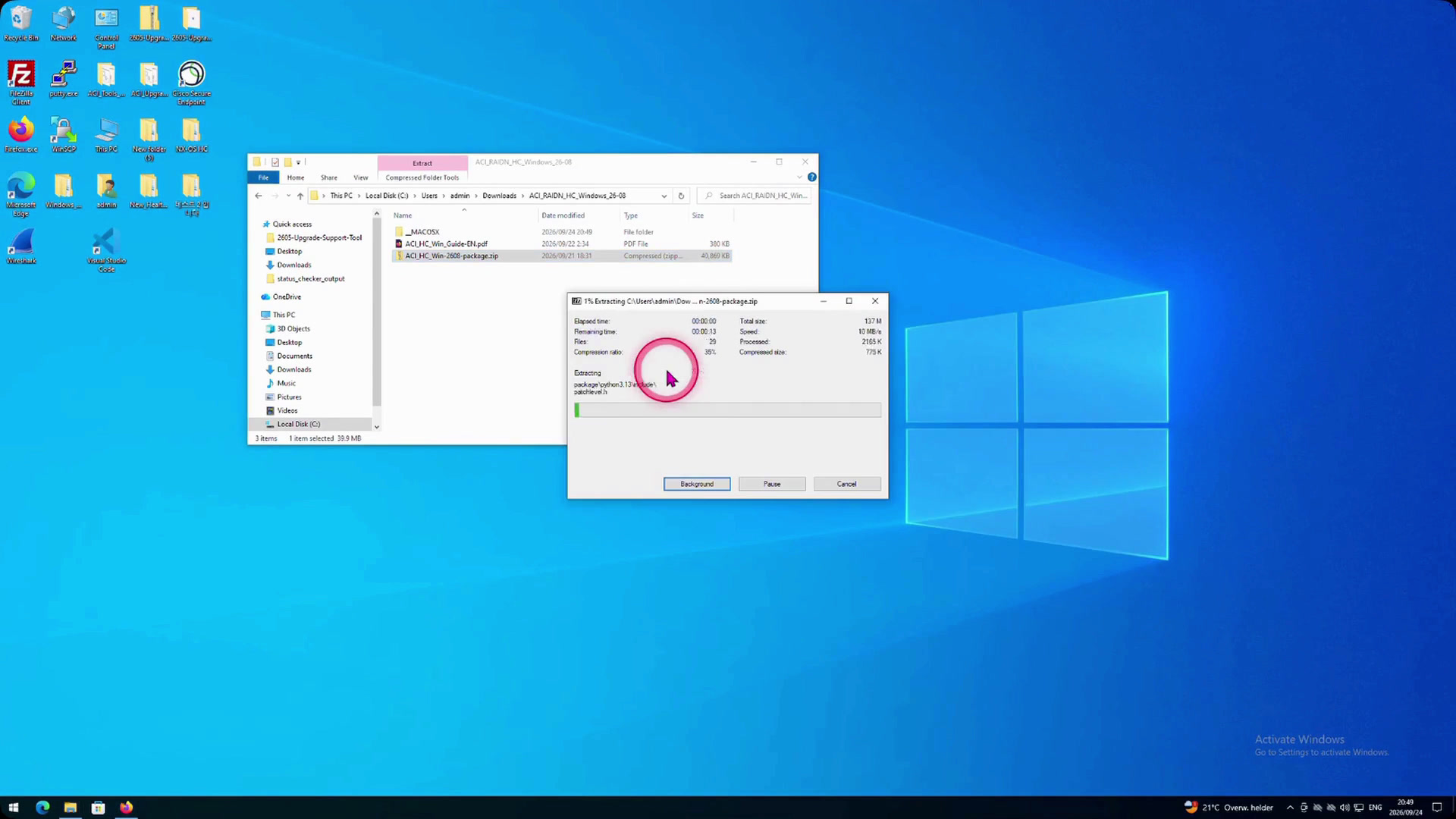1456x819 pixels.
Task: Open the recent locations dropdown arrow
Action: [x=288, y=196]
